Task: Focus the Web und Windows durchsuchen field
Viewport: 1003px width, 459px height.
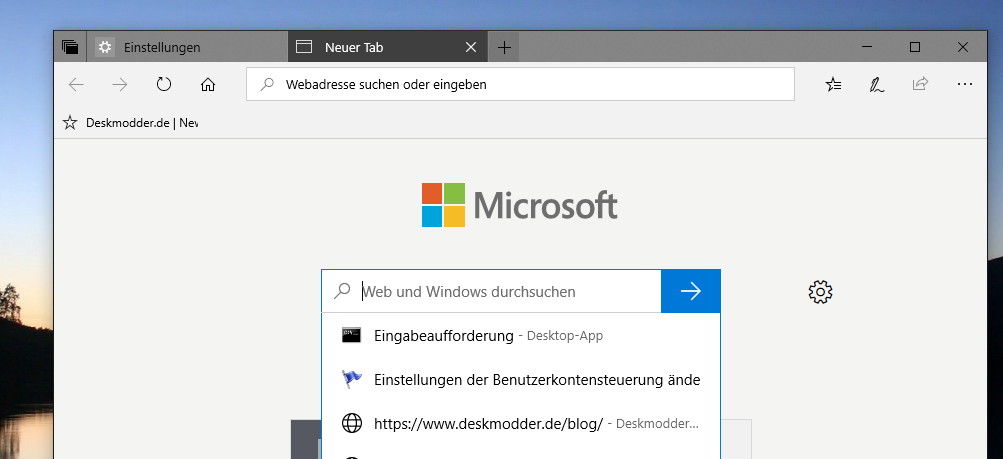Action: click(491, 292)
